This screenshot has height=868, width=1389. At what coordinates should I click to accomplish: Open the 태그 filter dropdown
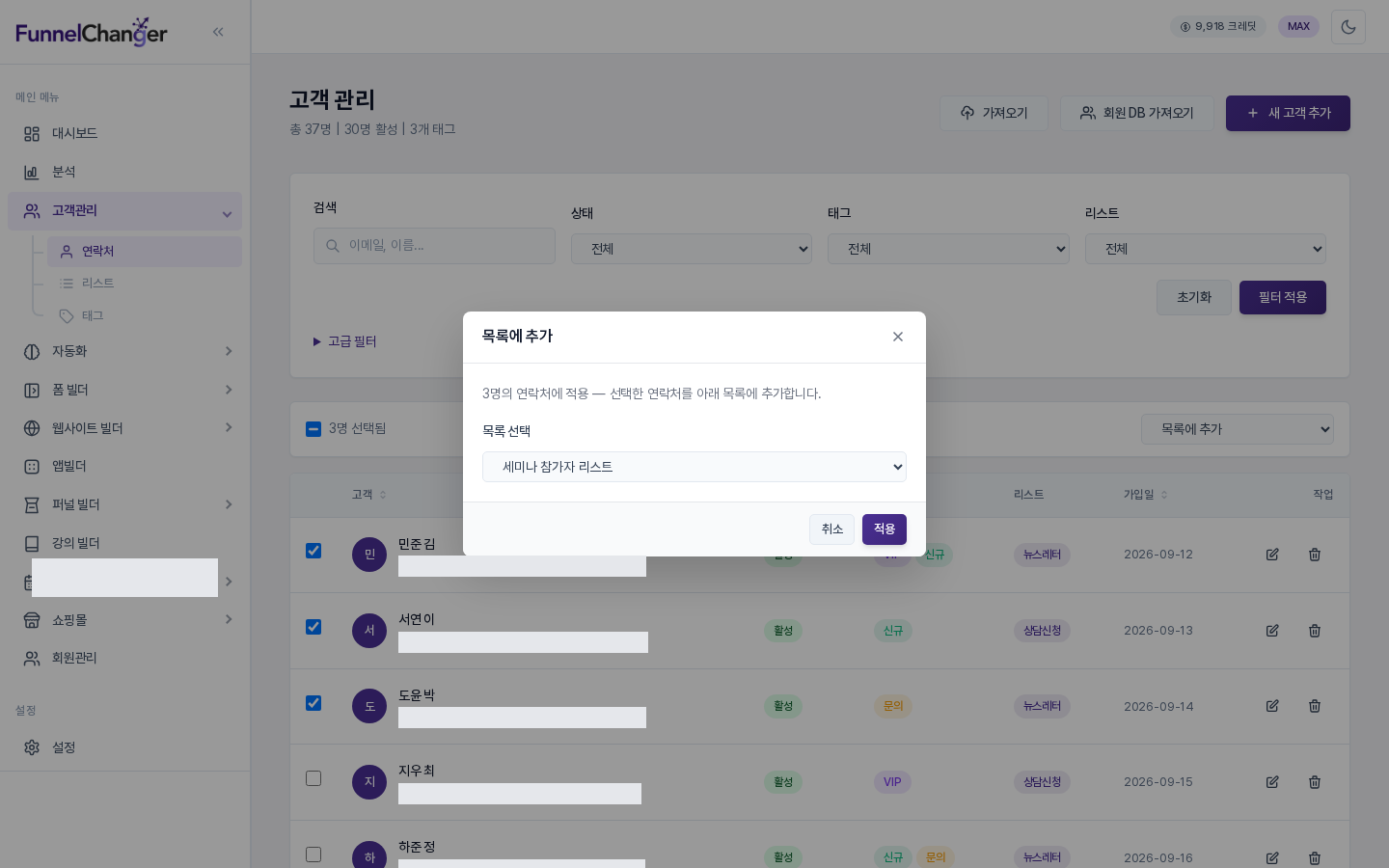[948, 249]
